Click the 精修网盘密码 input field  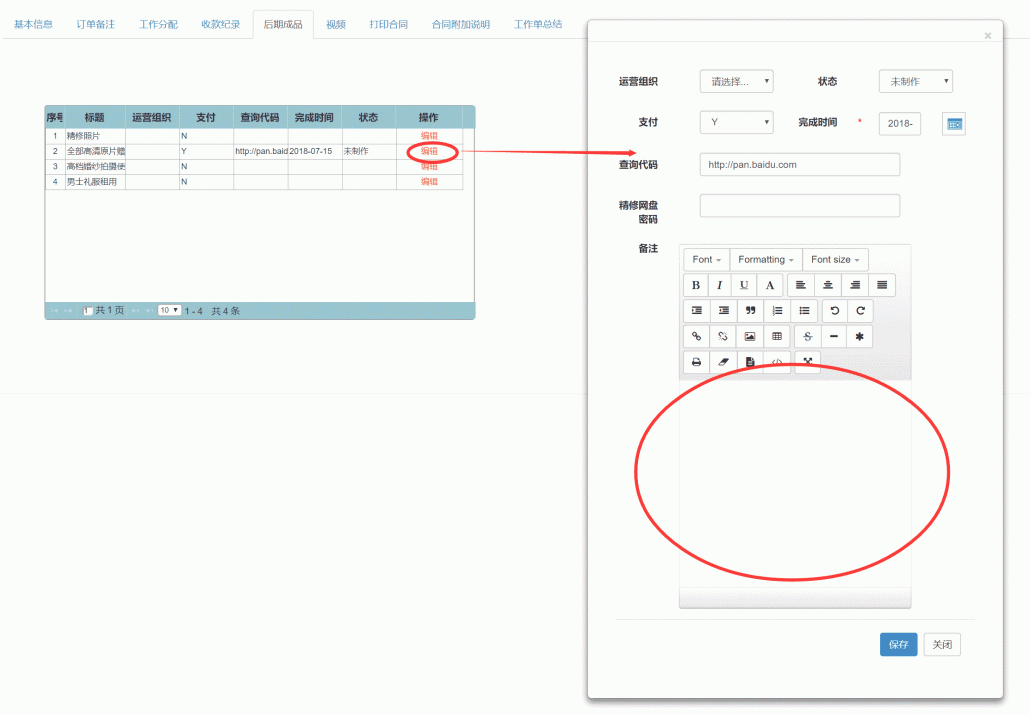tap(799, 206)
